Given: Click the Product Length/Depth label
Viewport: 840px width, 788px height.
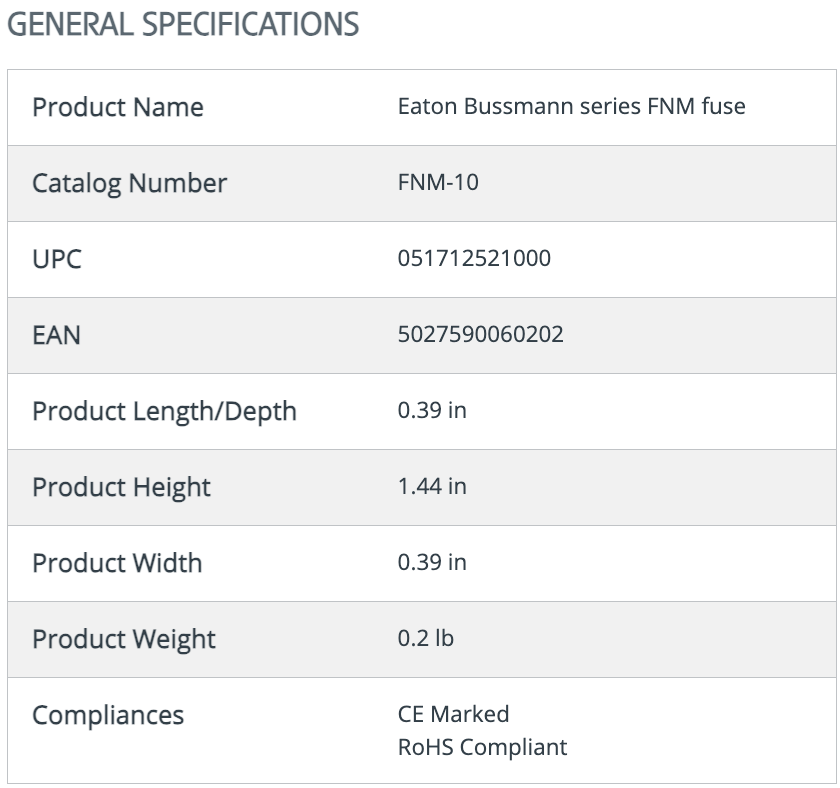Looking at the screenshot, I should 164,411.
